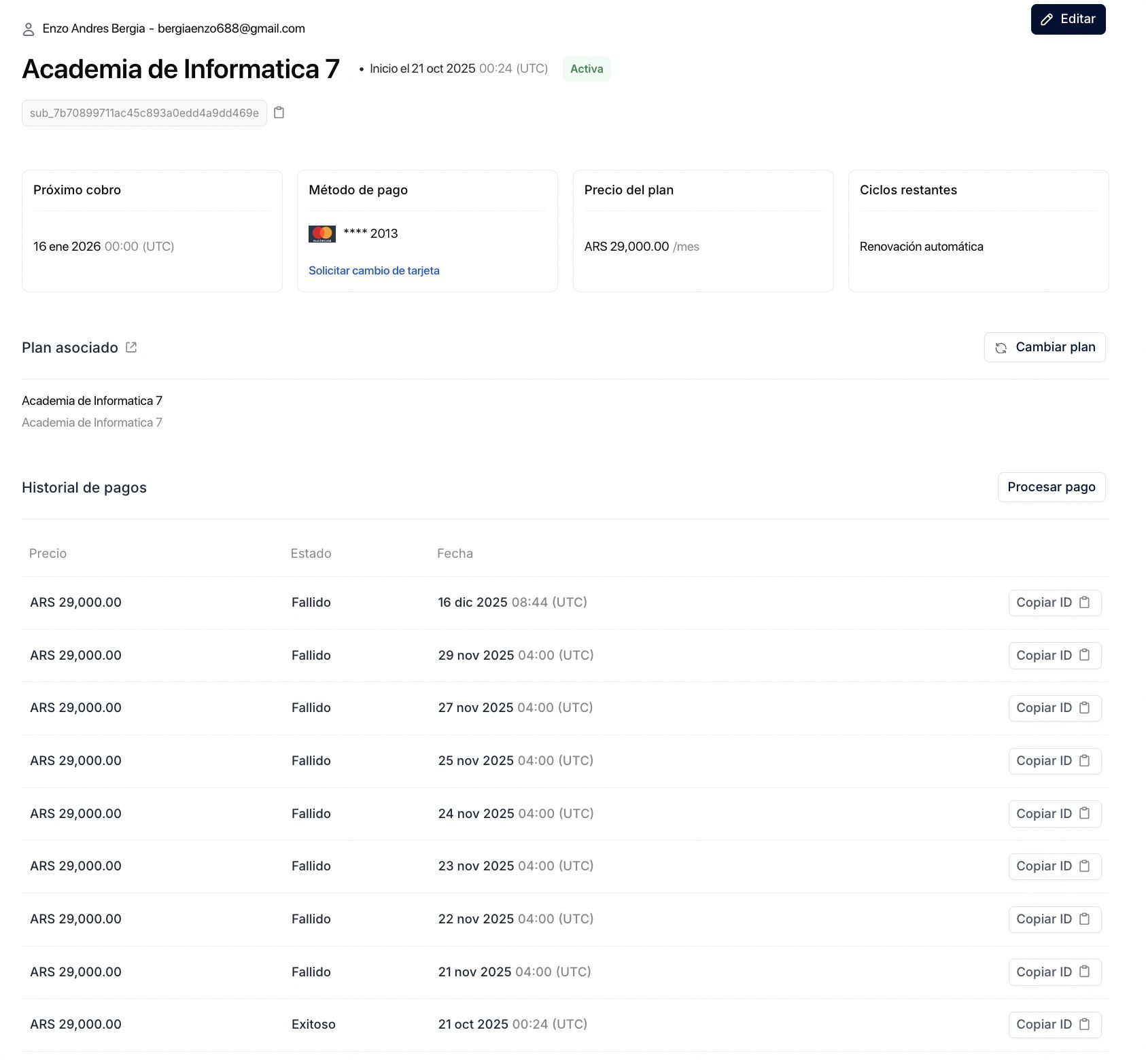Click the Activa status badge
Screen dimensions: 1146x1064
pos(587,69)
